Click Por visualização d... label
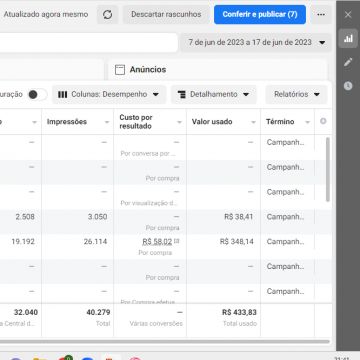This screenshot has width=360, height=360. pyautogui.click(x=149, y=203)
